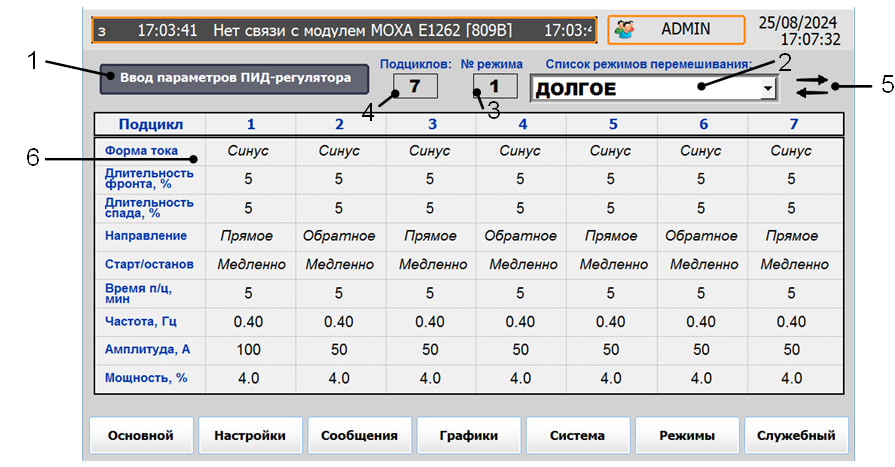Click Время п/ц value in subcycle 3
Screen dimensions: 895x467
point(430,293)
